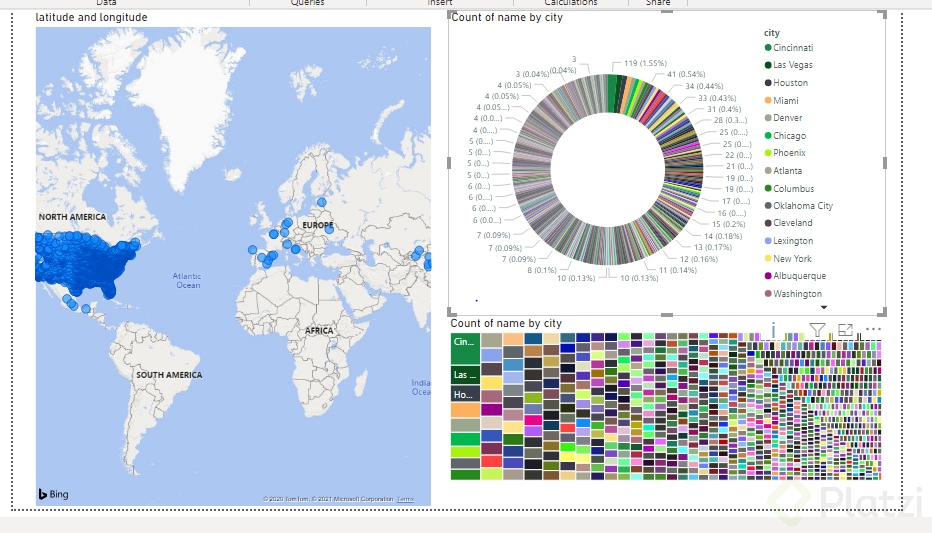Image resolution: width=932 pixels, height=533 pixels.
Task: Select the 'Ho...' tile in the treemap
Action: (x=465, y=394)
